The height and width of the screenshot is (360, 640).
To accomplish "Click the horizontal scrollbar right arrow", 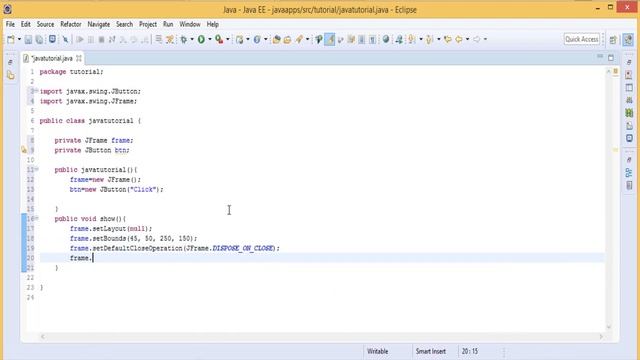I will coord(601,337).
